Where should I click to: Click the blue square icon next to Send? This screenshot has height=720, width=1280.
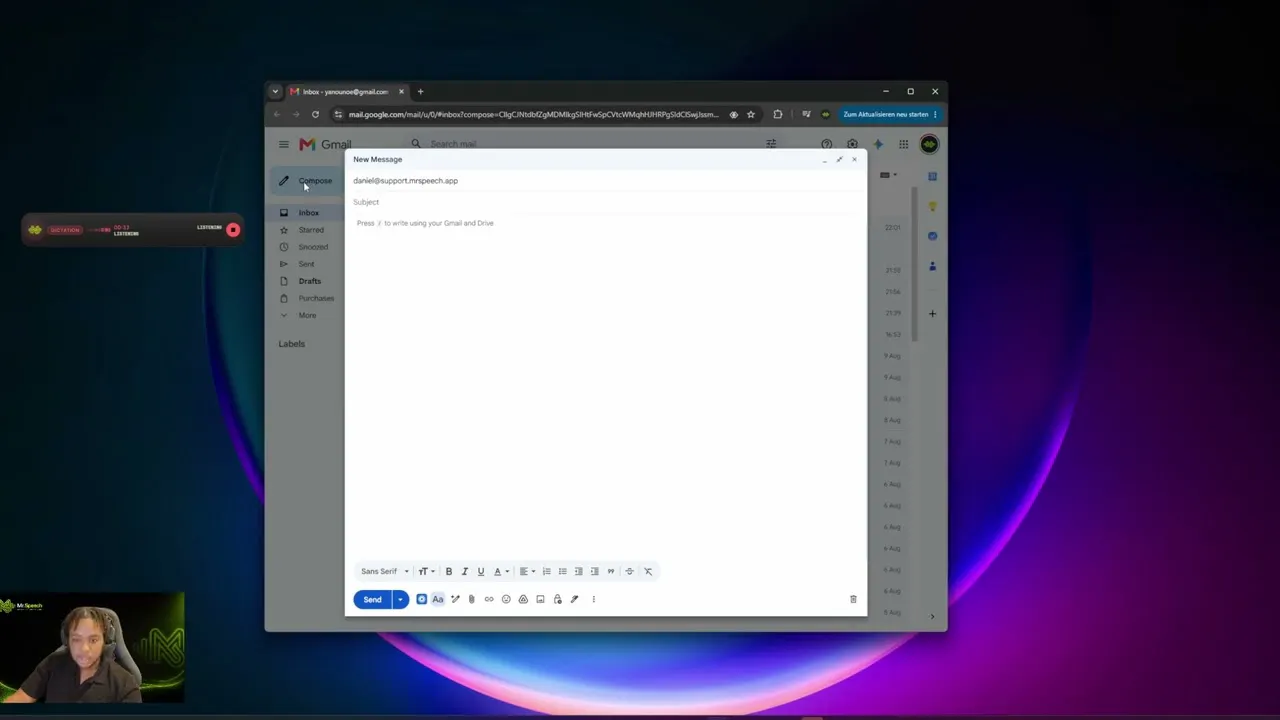tap(421, 599)
